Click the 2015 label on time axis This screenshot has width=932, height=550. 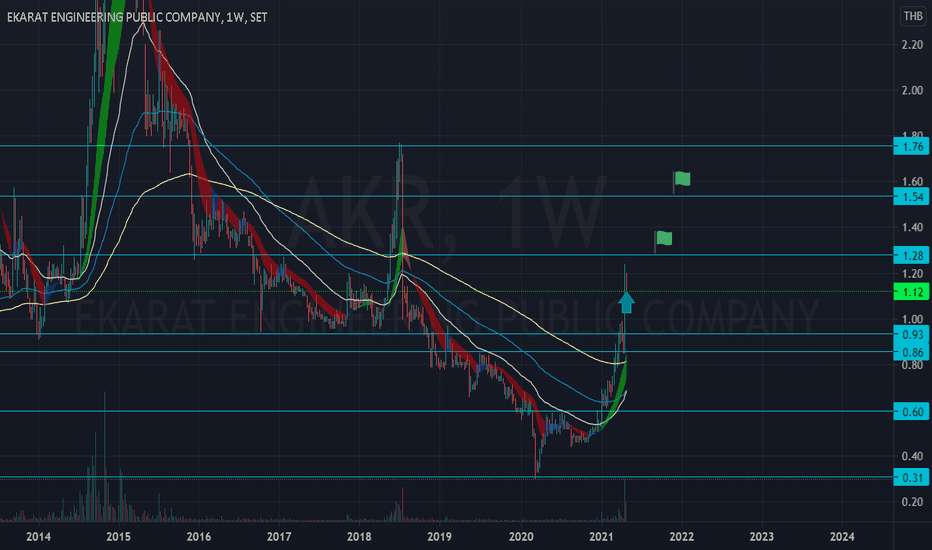[118, 537]
